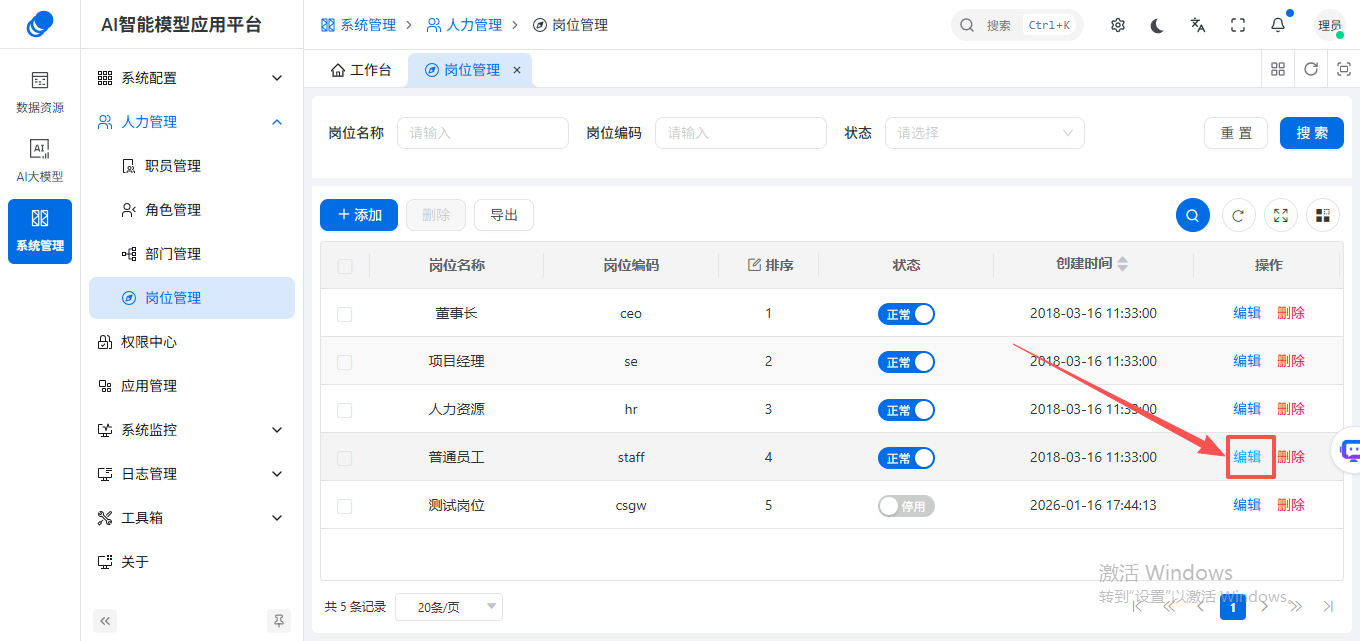Maximize tab content with scan icon
This screenshot has width=1360, height=641.
[1344, 70]
